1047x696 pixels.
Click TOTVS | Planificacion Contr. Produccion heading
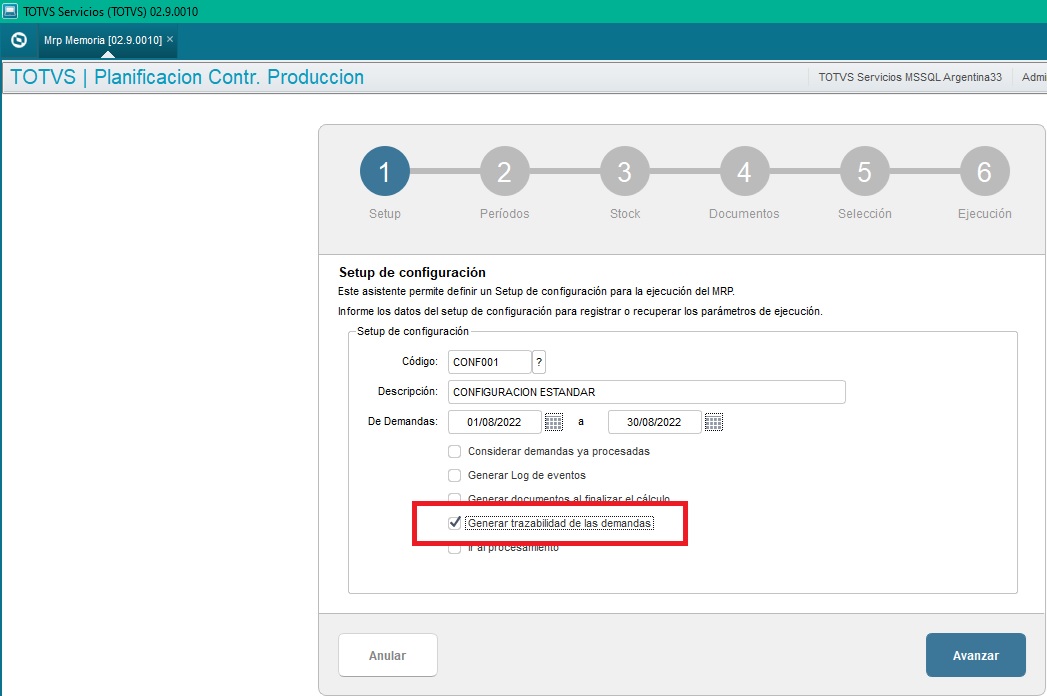click(187, 77)
